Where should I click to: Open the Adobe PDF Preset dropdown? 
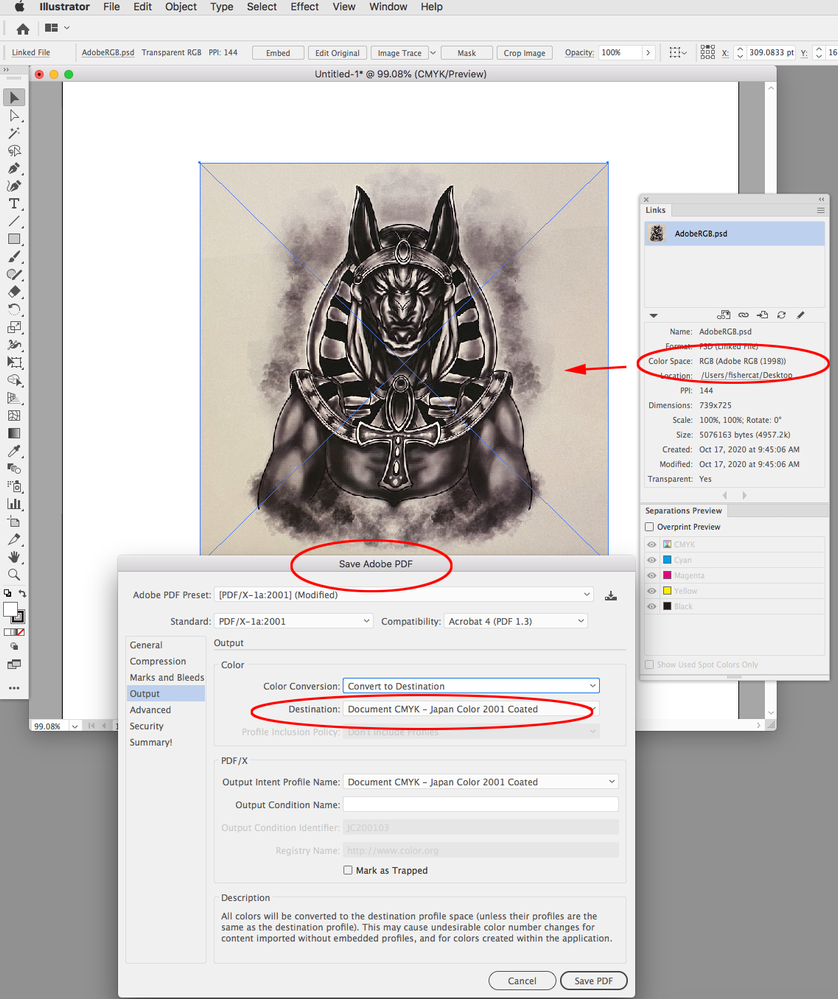tap(404, 594)
